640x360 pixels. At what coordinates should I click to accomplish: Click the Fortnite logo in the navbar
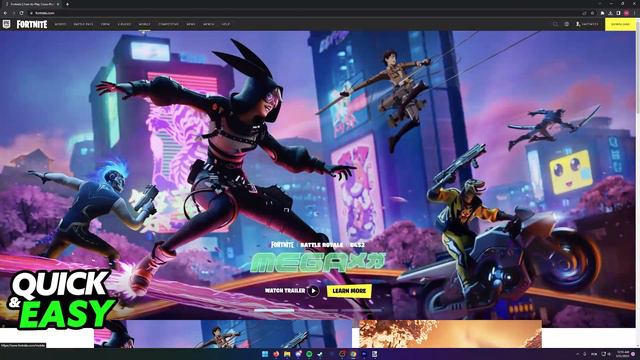pyautogui.click(x=32, y=24)
